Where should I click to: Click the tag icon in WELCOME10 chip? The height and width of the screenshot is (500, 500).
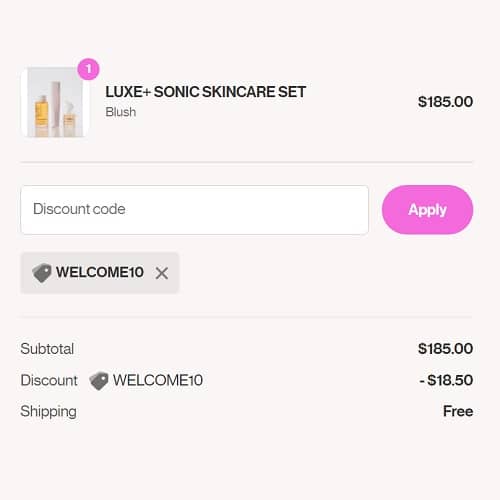tap(42, 273)
